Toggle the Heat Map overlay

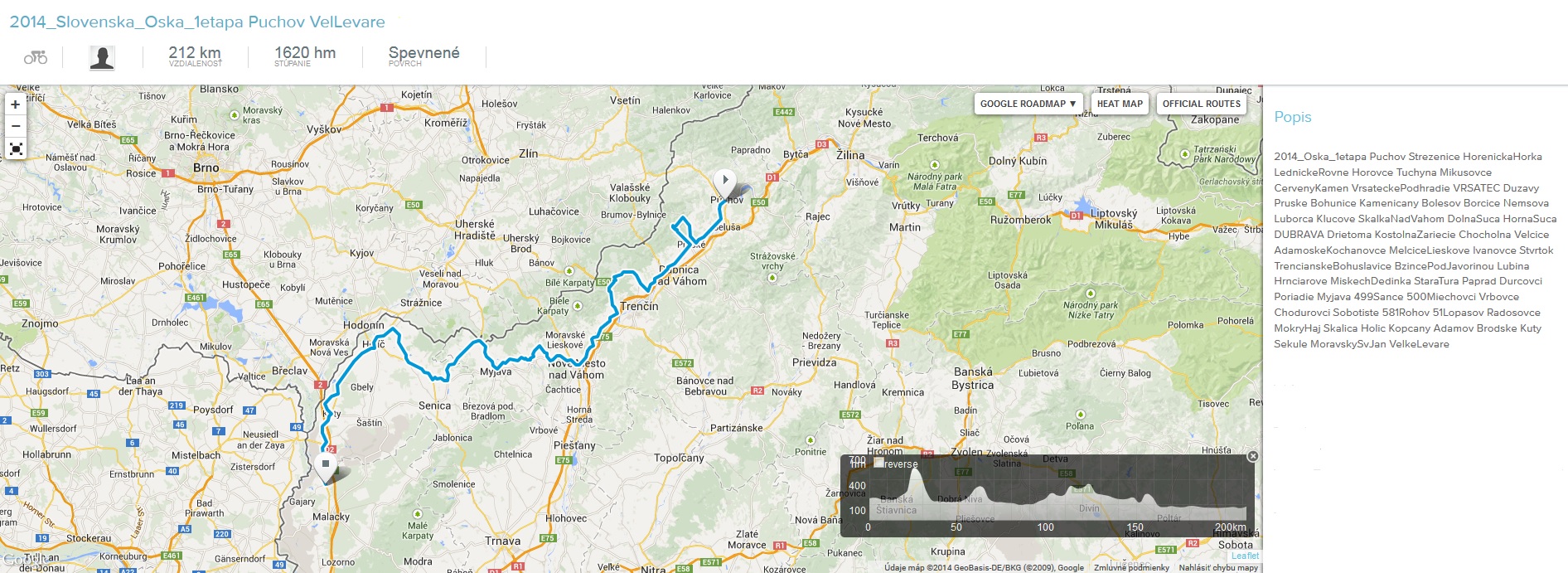(x=1120, y=104)
